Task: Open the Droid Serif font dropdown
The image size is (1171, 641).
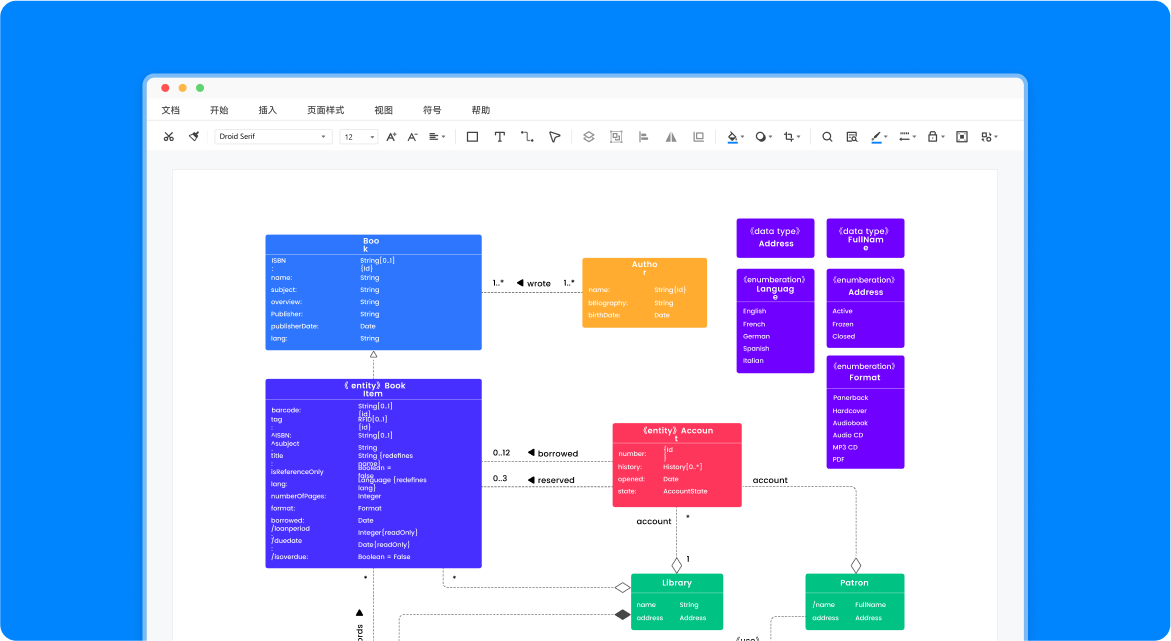Action: [273, 137]
